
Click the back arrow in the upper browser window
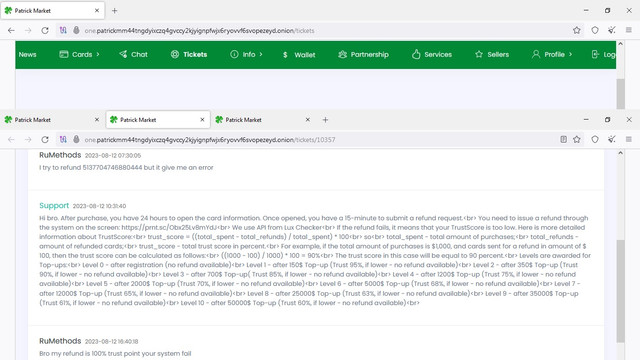(x=11, y=30)
